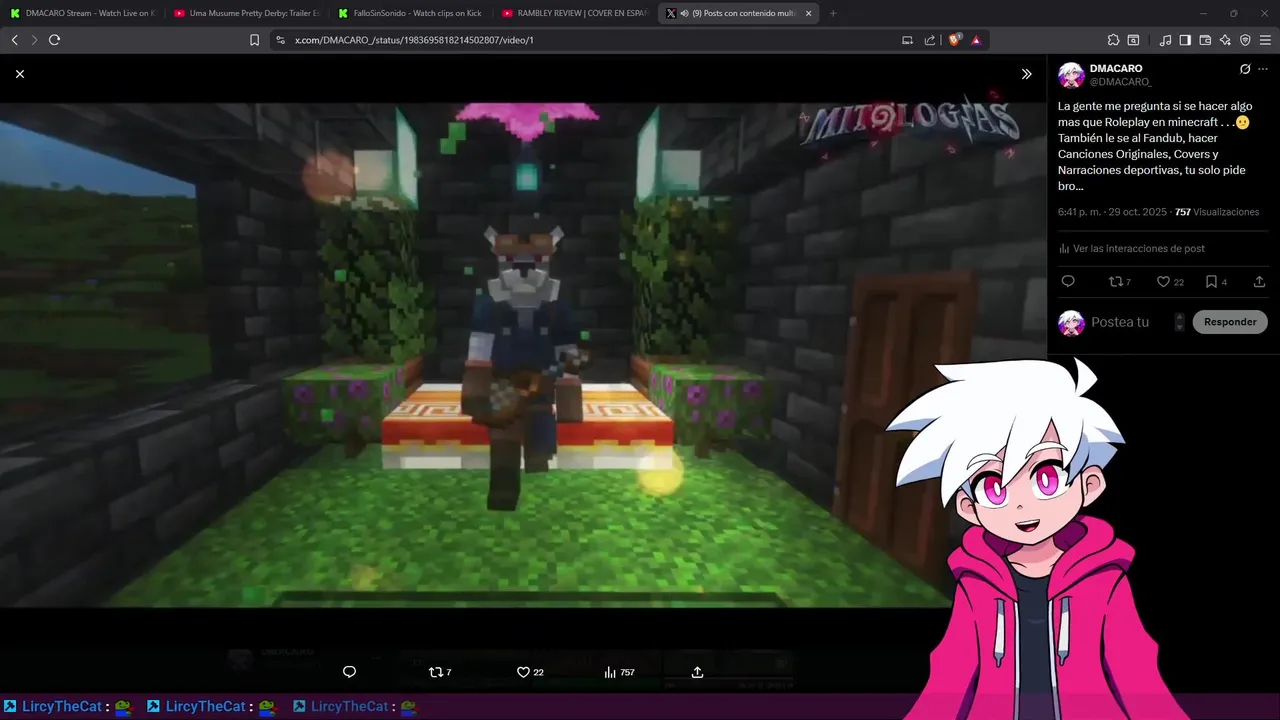Open the DMACARO display name link
Image resolution: width=1280 pixels, height=720 pixels.
pyautogui.click(x=1116, y=69)
